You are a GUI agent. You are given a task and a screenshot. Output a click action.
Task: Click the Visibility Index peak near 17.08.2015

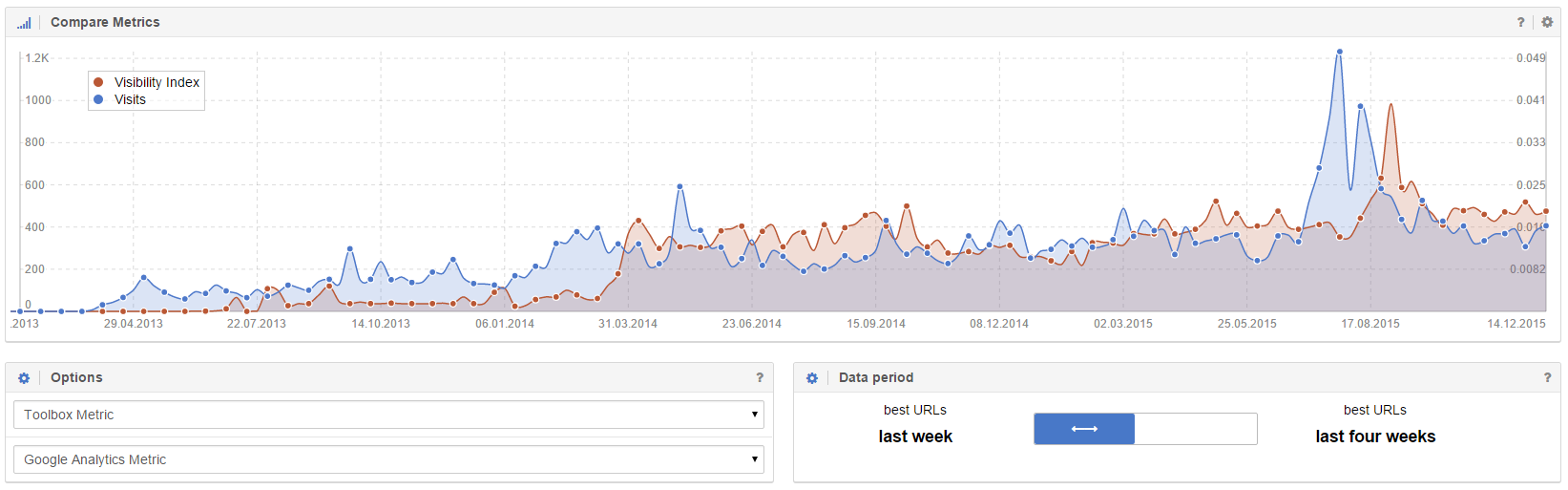pos(1391,105)
